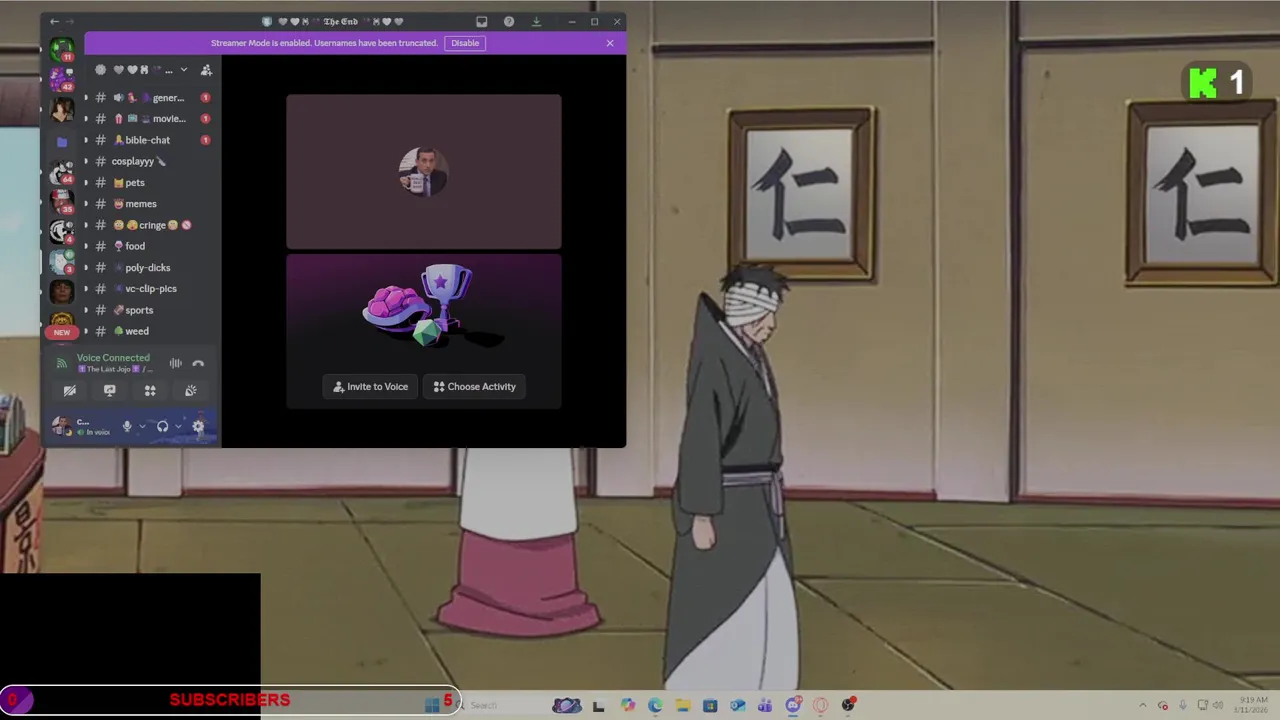The height and width of the screenshot is (720, 1280).
Task: Open File Explorer from the taskbar
Action: click(x=682, y=705)
